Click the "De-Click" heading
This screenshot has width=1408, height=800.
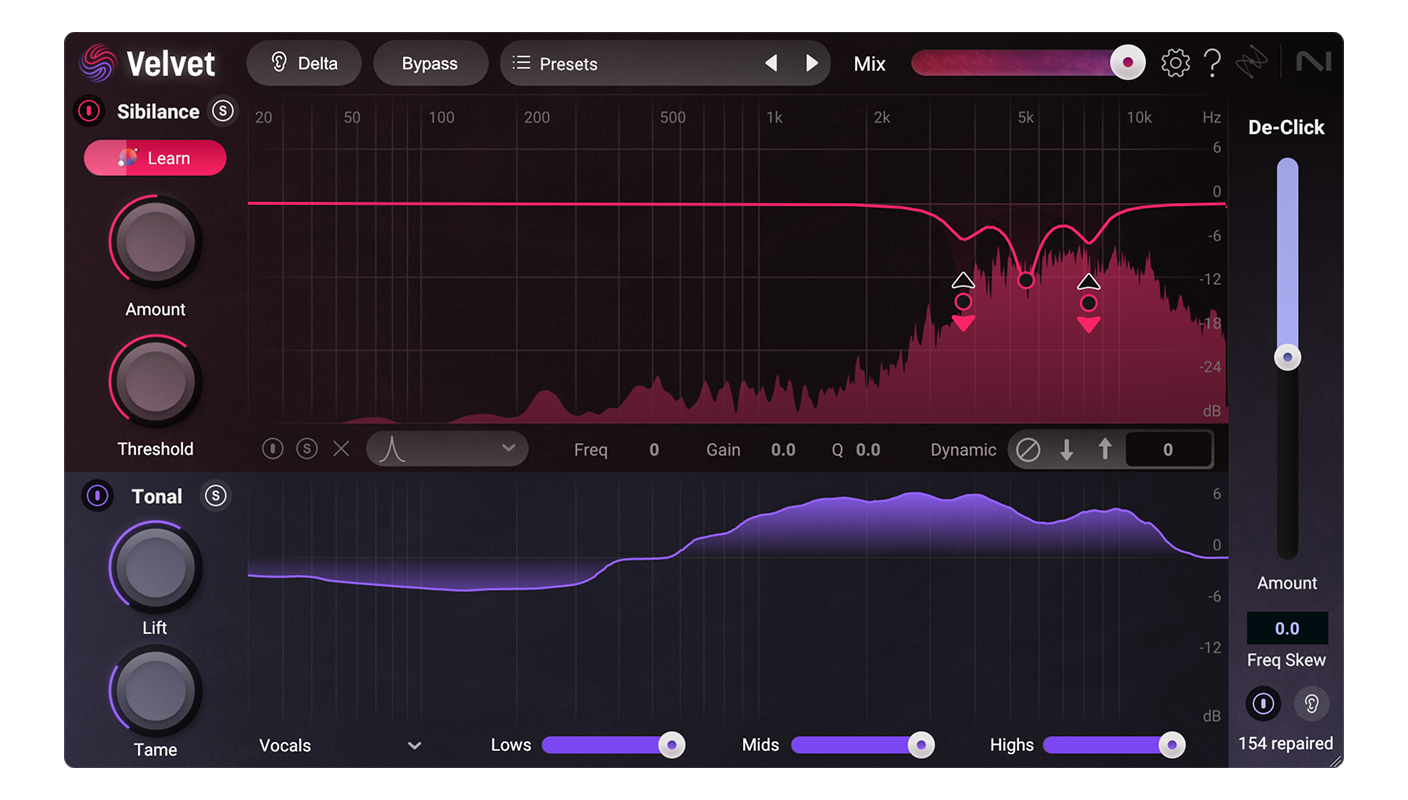coord(1286,127)
